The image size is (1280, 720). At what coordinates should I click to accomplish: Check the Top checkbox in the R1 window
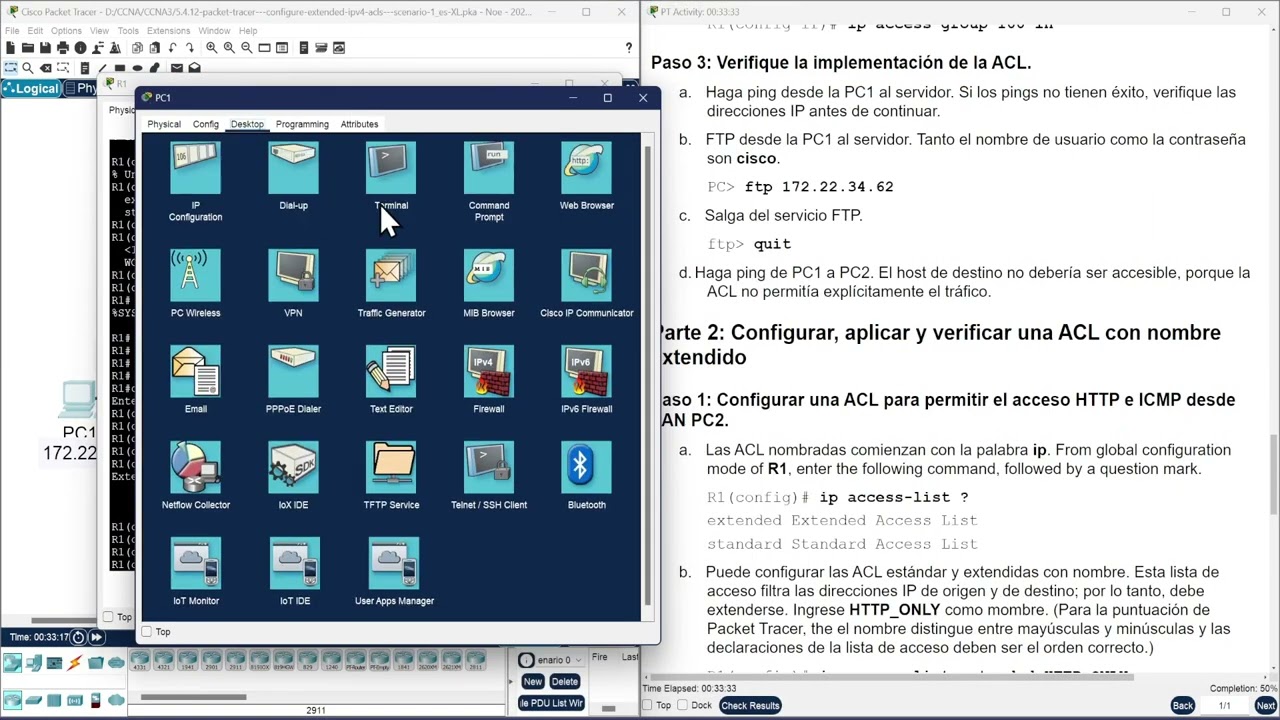click(x=109, y=616)
